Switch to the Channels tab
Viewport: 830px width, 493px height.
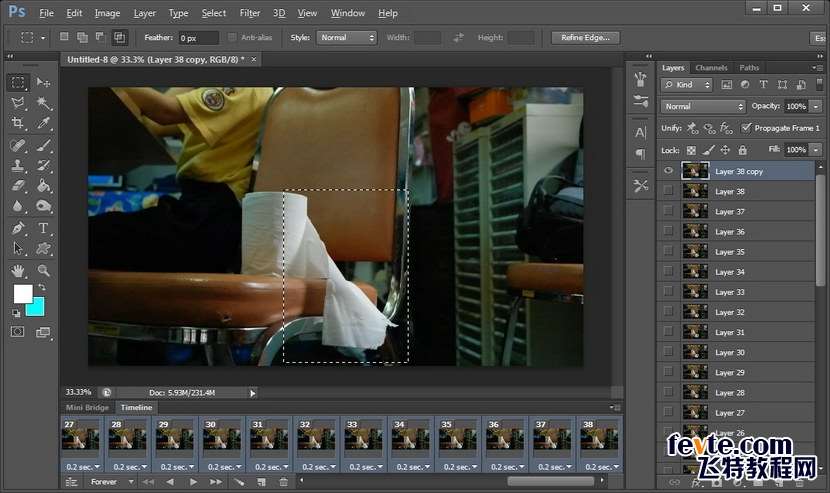tap(711, 68)
